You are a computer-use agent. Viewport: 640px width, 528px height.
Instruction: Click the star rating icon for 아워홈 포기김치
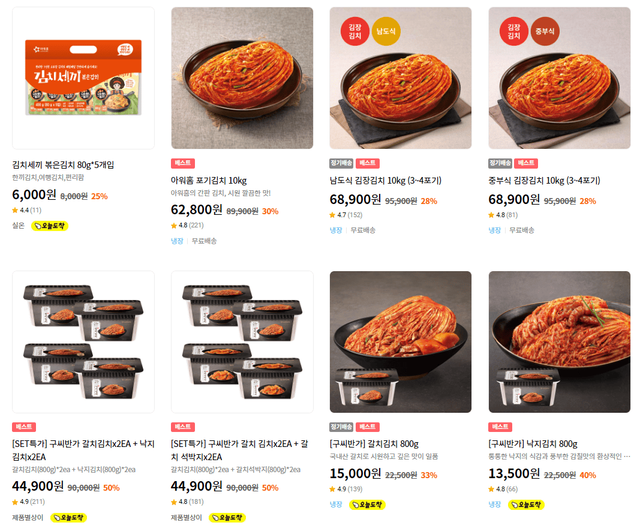pos(174,226)
